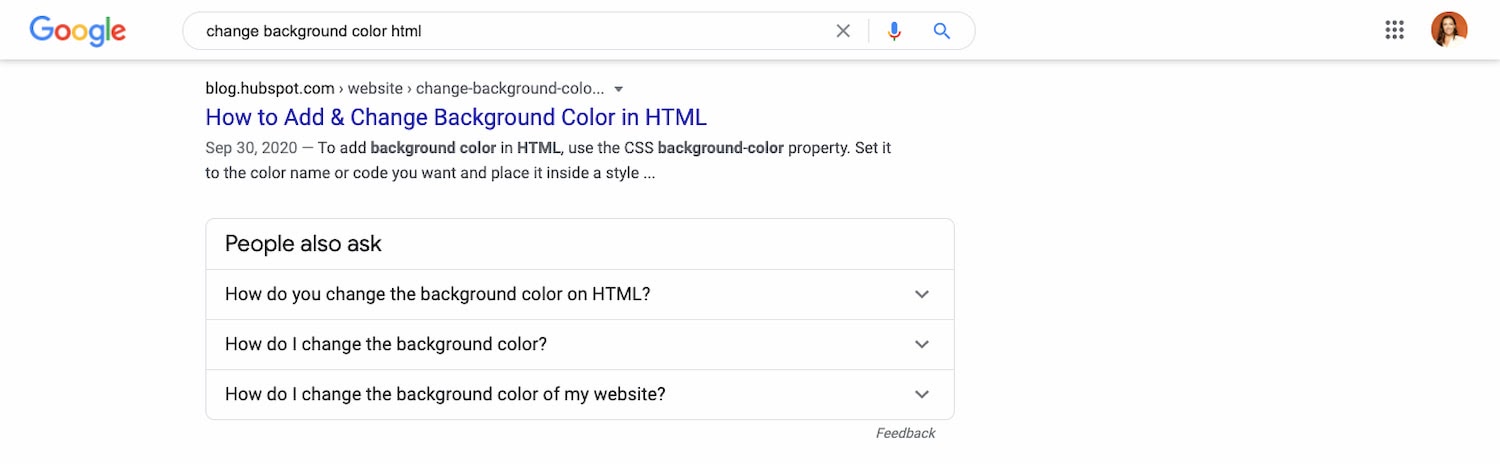Viewport: 1500px width, 464px height.
Task: Select question text about "background color of my website?"
Action: click(445, 395)
